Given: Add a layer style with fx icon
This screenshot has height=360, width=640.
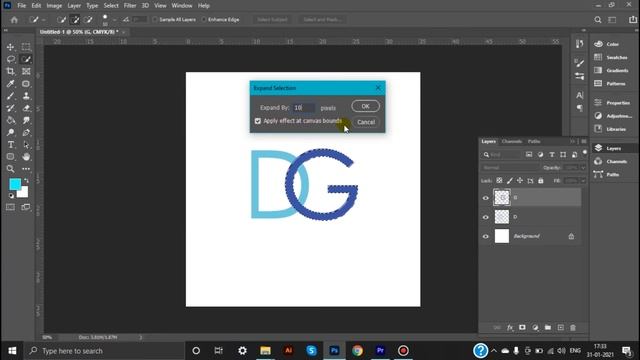Looking at the screenshot, I should pos(510,327).
